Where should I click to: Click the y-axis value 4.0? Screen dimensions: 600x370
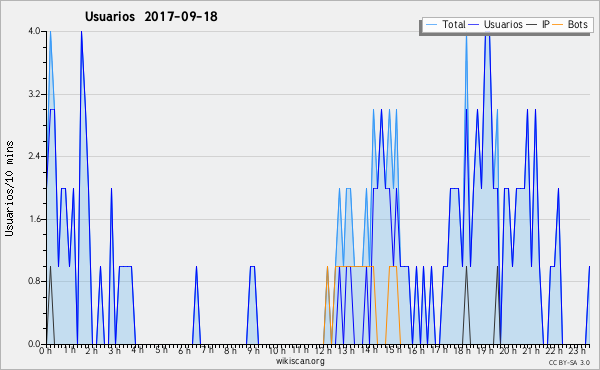34,31
